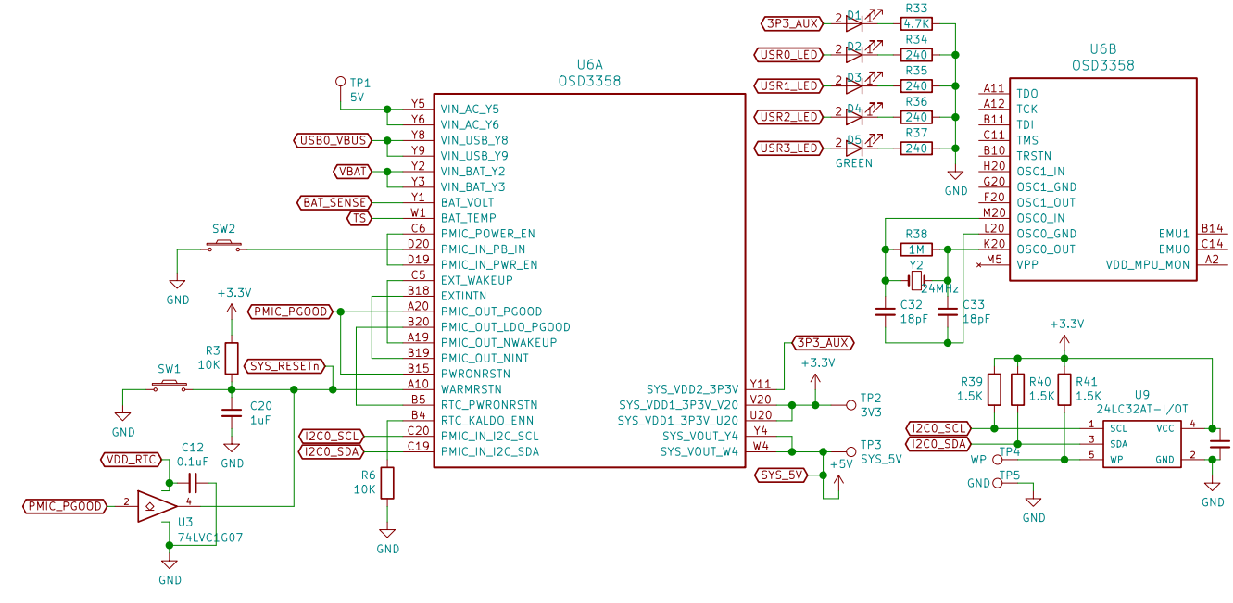The height and width of the screenshot is (603, 1233).
Task: Select the U3 74LVC1G07 buffer symbol
Action: coord(153,506)
